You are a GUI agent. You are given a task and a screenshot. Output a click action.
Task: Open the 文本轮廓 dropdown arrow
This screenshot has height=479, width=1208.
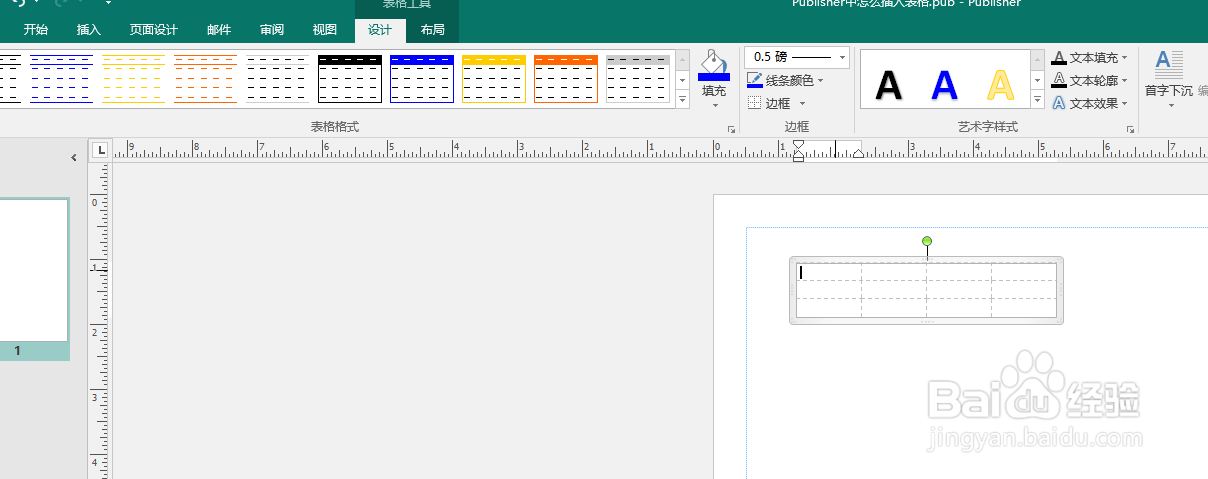[x=1125, y=81]
